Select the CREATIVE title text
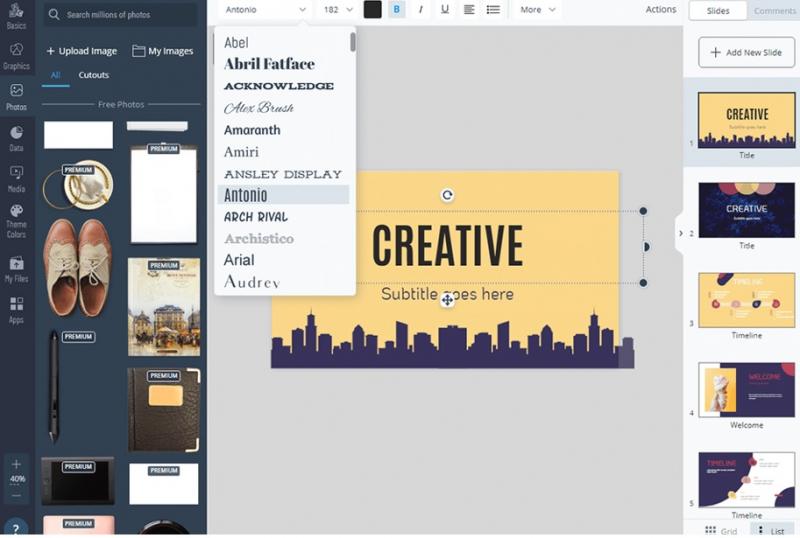The height and width of the screenshot is (538, 800). [447, 246]
